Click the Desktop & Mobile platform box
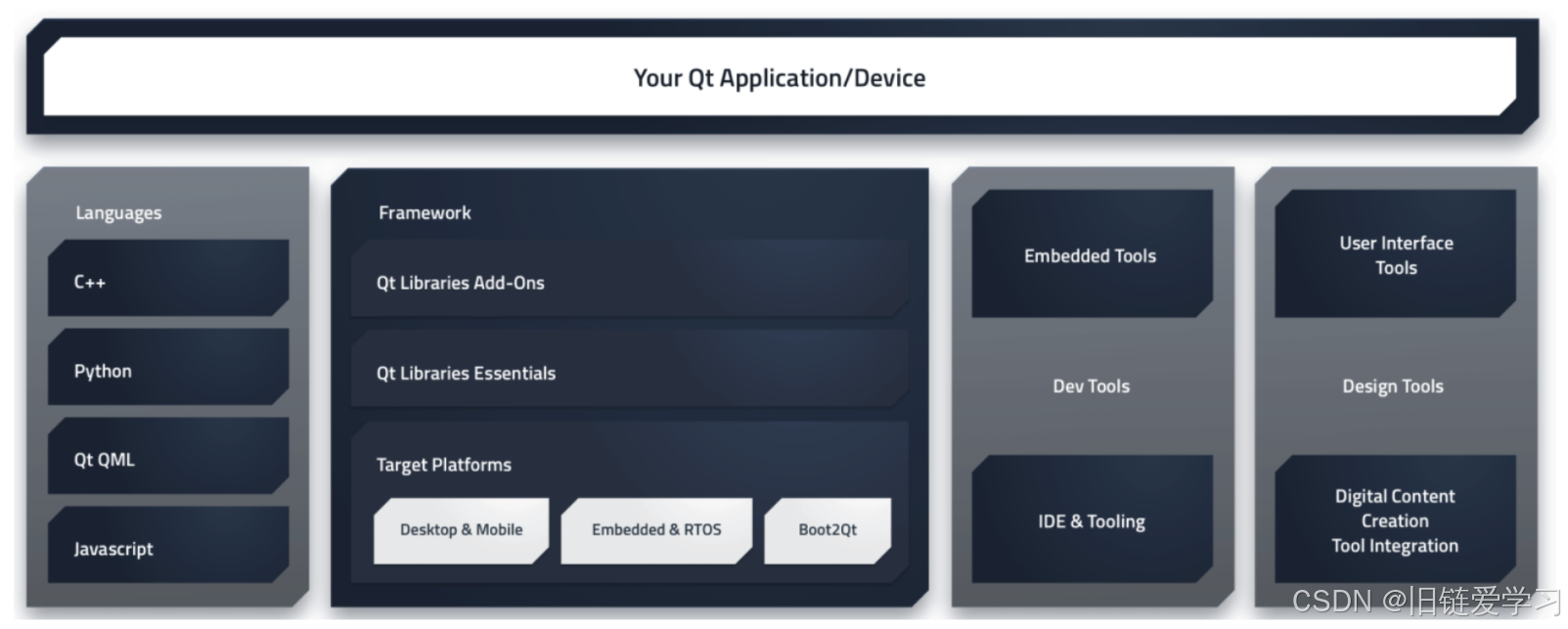The image size is (1568, 629). click(461, 531)
